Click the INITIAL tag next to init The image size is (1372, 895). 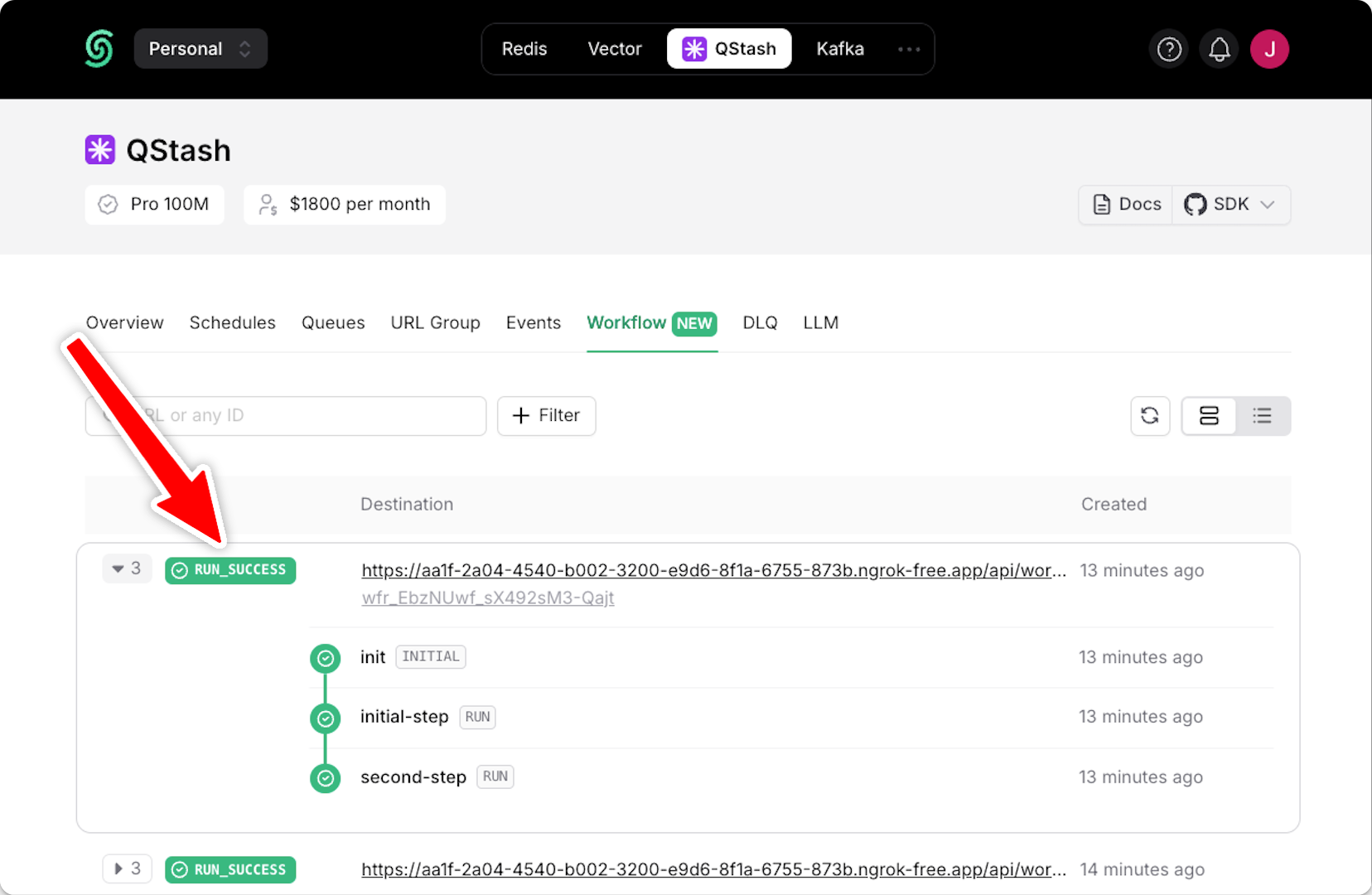pos(431,657)
